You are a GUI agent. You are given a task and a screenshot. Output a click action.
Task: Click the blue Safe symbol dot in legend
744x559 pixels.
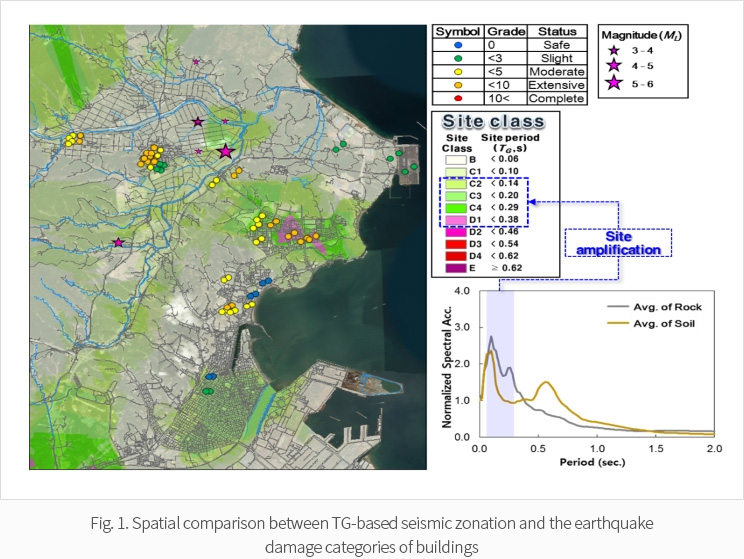tap(457, 45)
